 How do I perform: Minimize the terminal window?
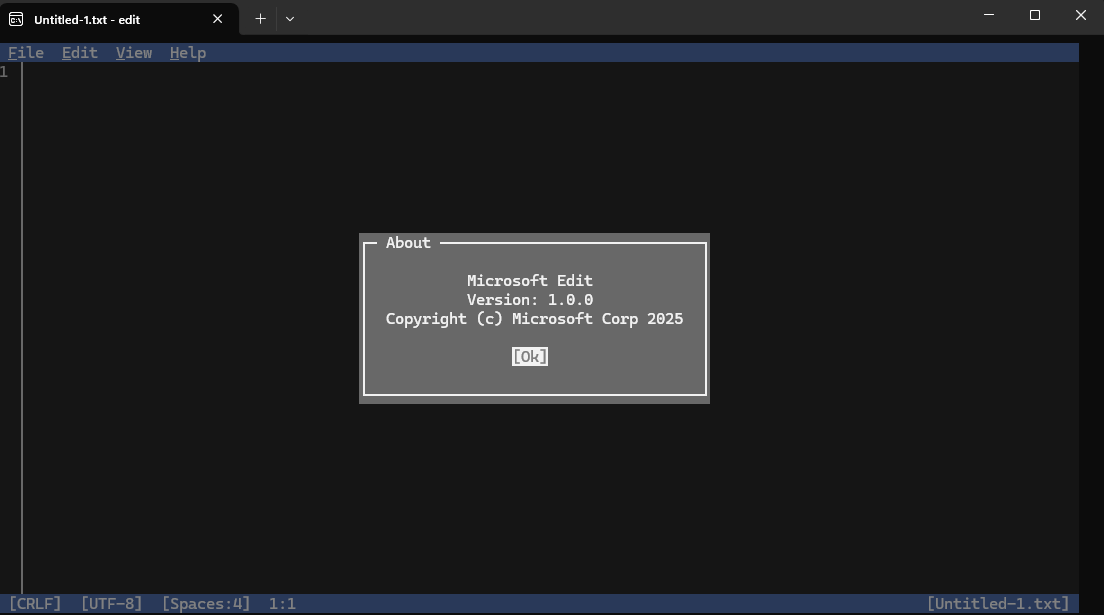(x=989, y=15)
